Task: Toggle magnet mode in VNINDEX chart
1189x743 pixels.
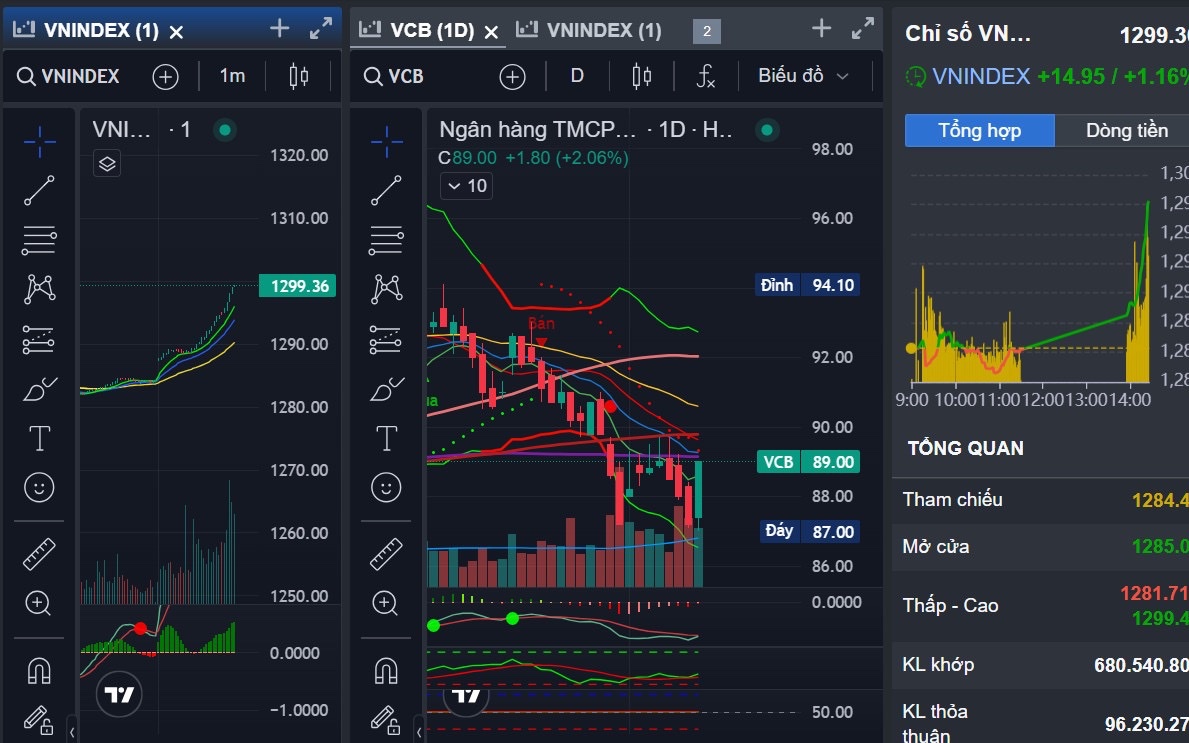Action: click(39, 670)
